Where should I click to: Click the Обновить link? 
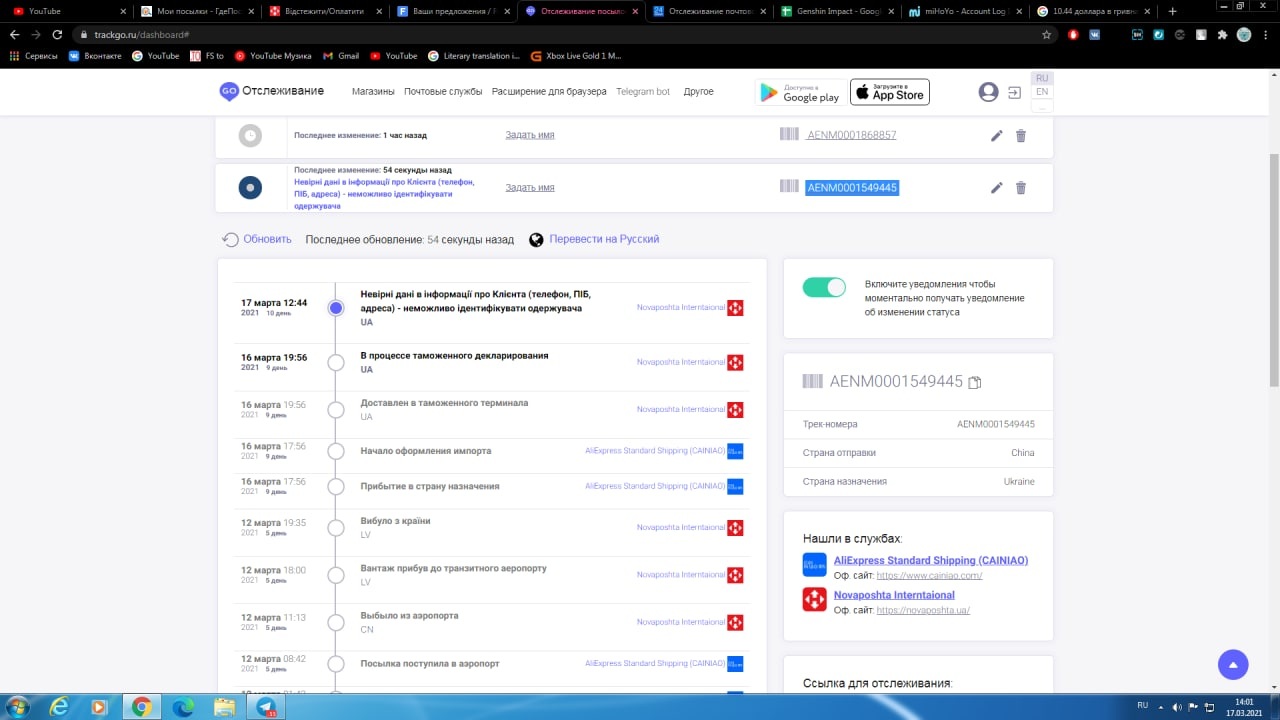(267, 239)
